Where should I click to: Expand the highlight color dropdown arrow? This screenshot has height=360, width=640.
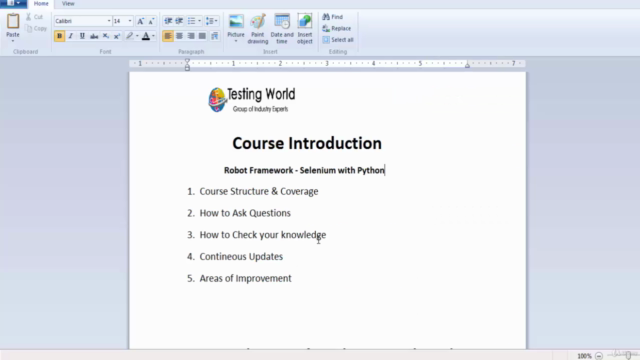137,36
